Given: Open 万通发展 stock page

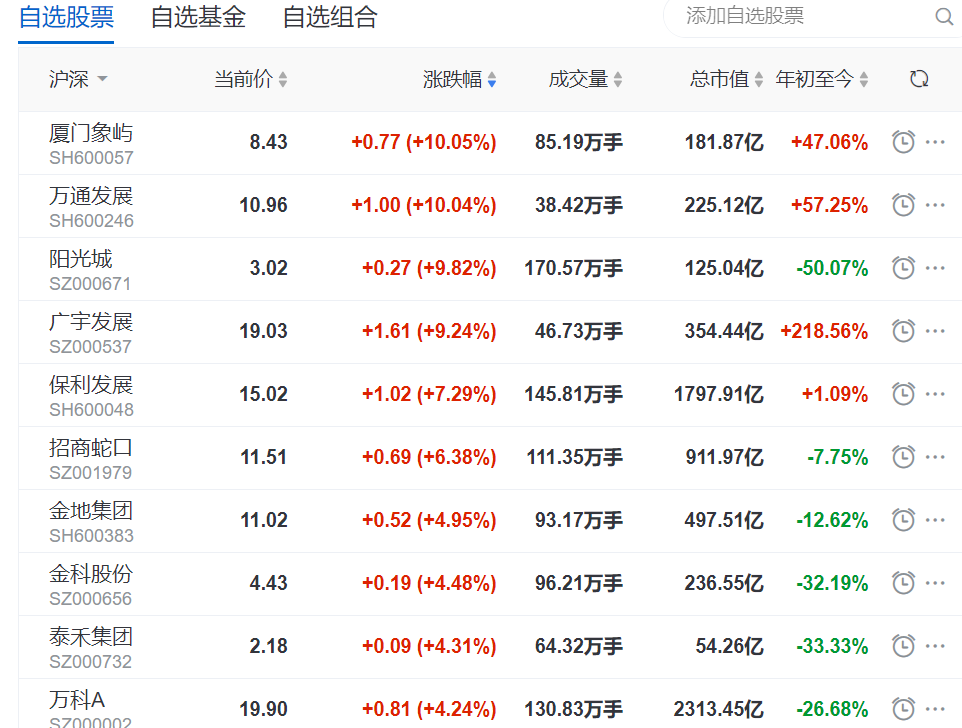Looking at the screenshot, I should [x=91, y=196].
